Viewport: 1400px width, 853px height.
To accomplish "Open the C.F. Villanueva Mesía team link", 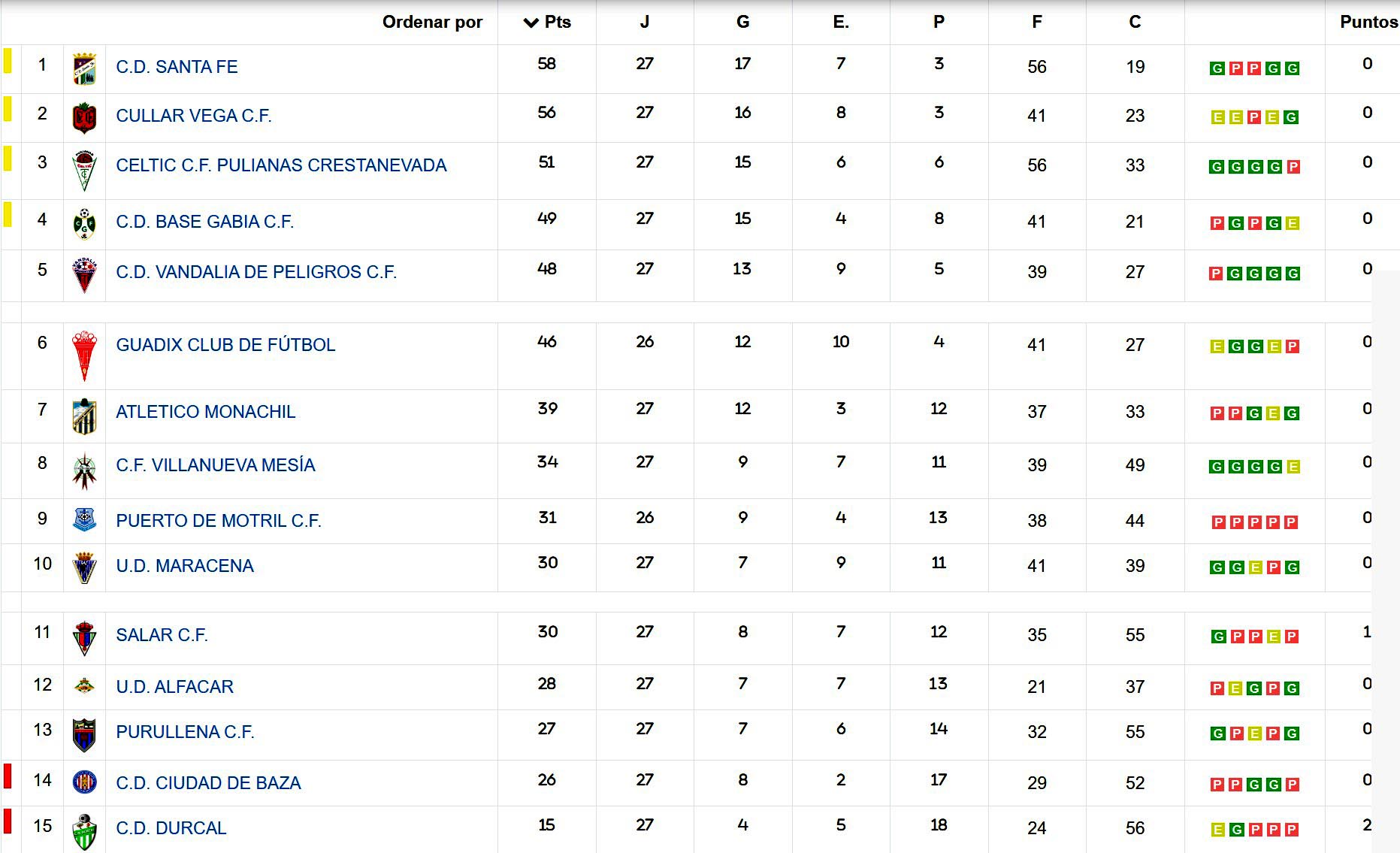I will pos(215,465).
